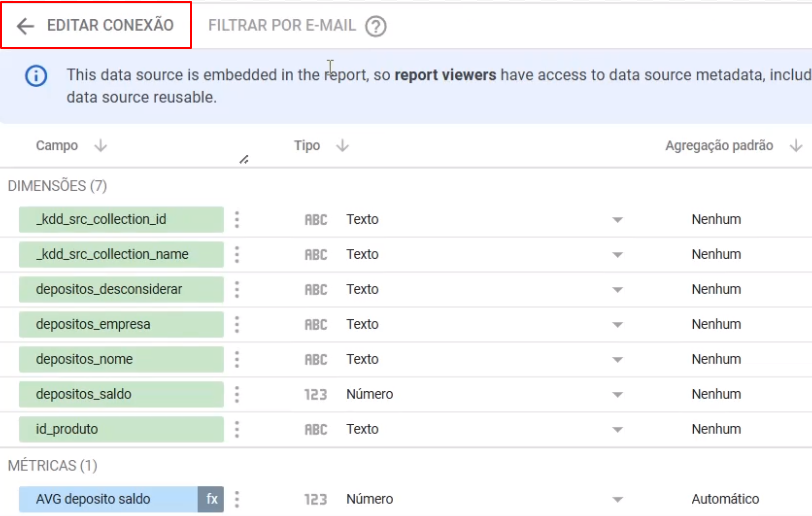Select the depositos_nome field chip

(120, 359)
